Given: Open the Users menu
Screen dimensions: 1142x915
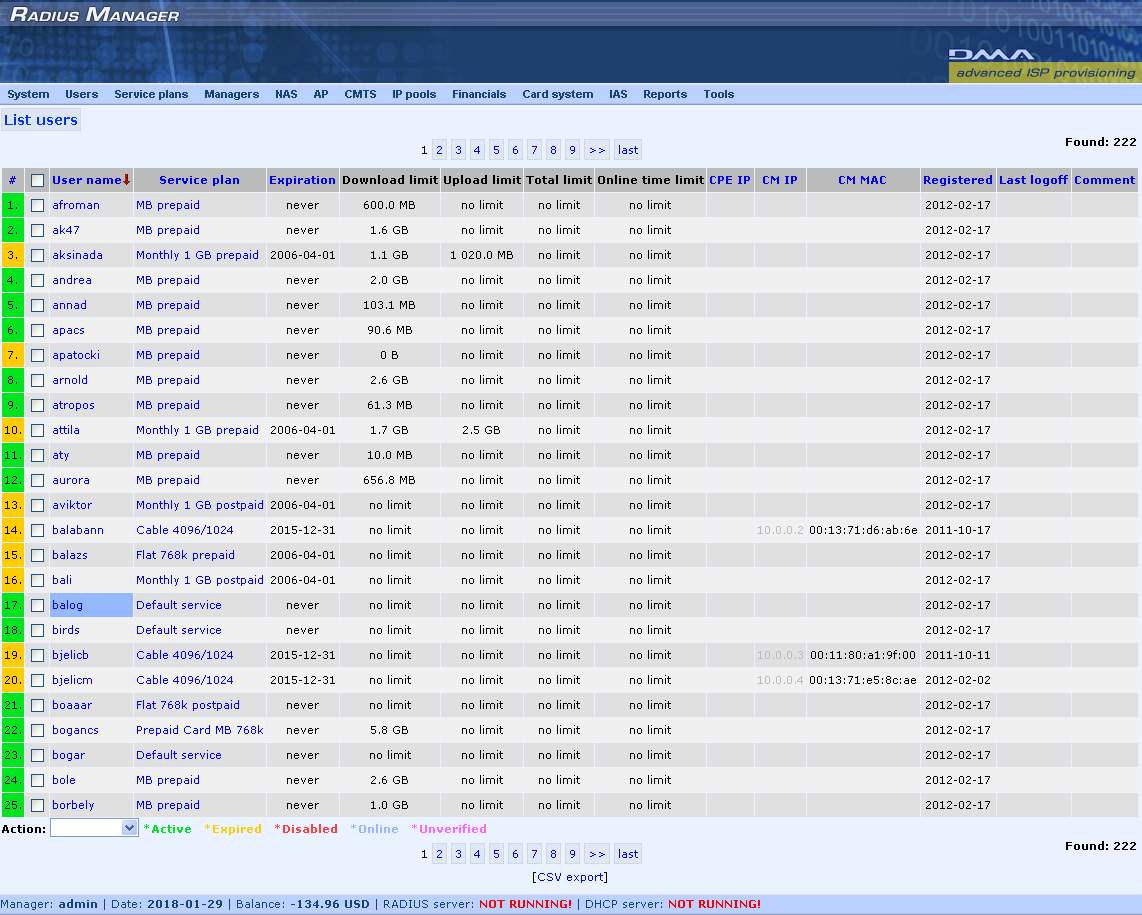Looking at the screenshot, I should point(81,94).
